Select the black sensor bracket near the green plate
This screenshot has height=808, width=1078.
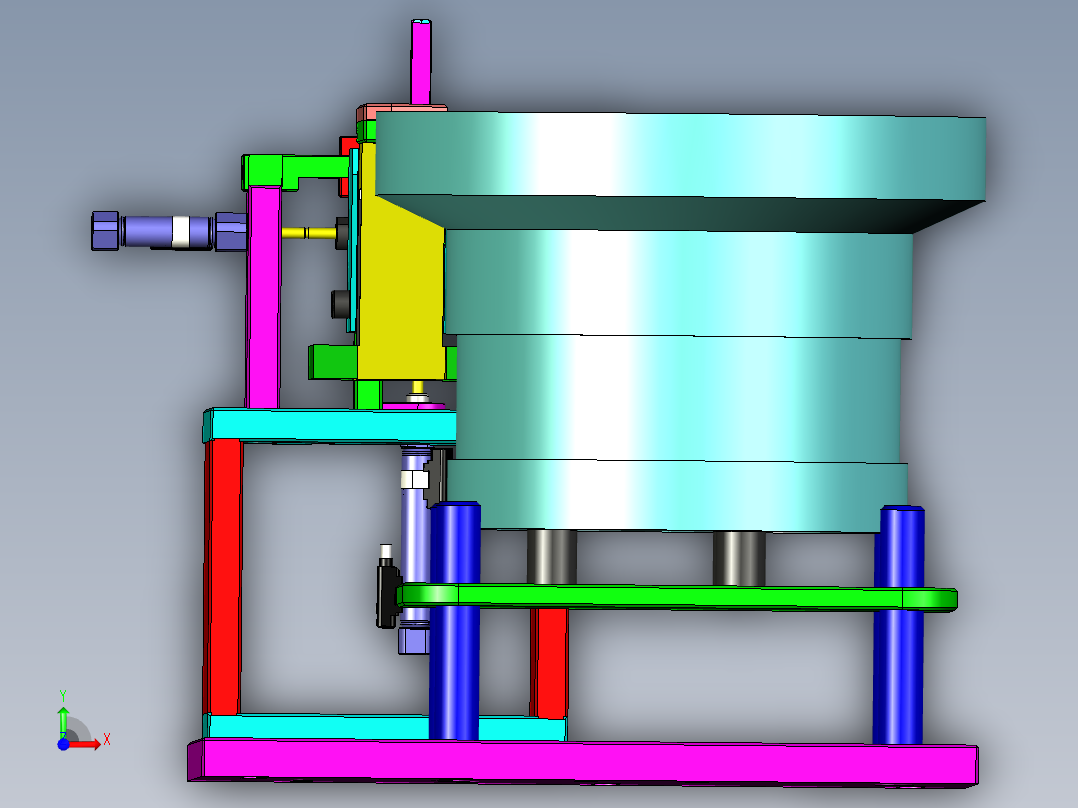[x=388, y=591]
